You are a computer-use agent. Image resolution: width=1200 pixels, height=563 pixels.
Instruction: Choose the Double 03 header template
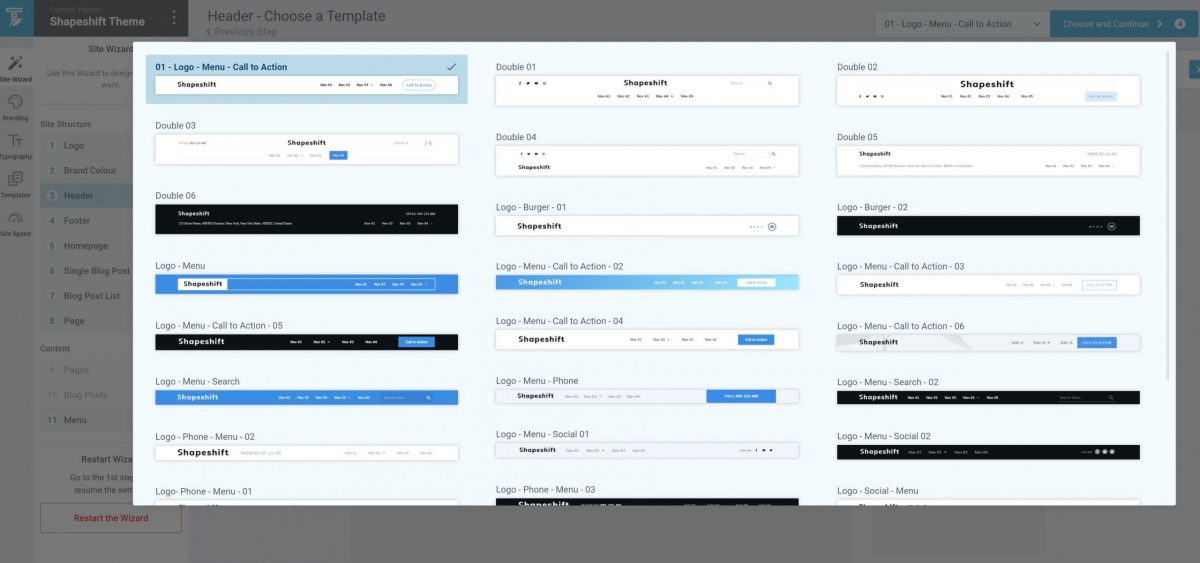point(307,149)
